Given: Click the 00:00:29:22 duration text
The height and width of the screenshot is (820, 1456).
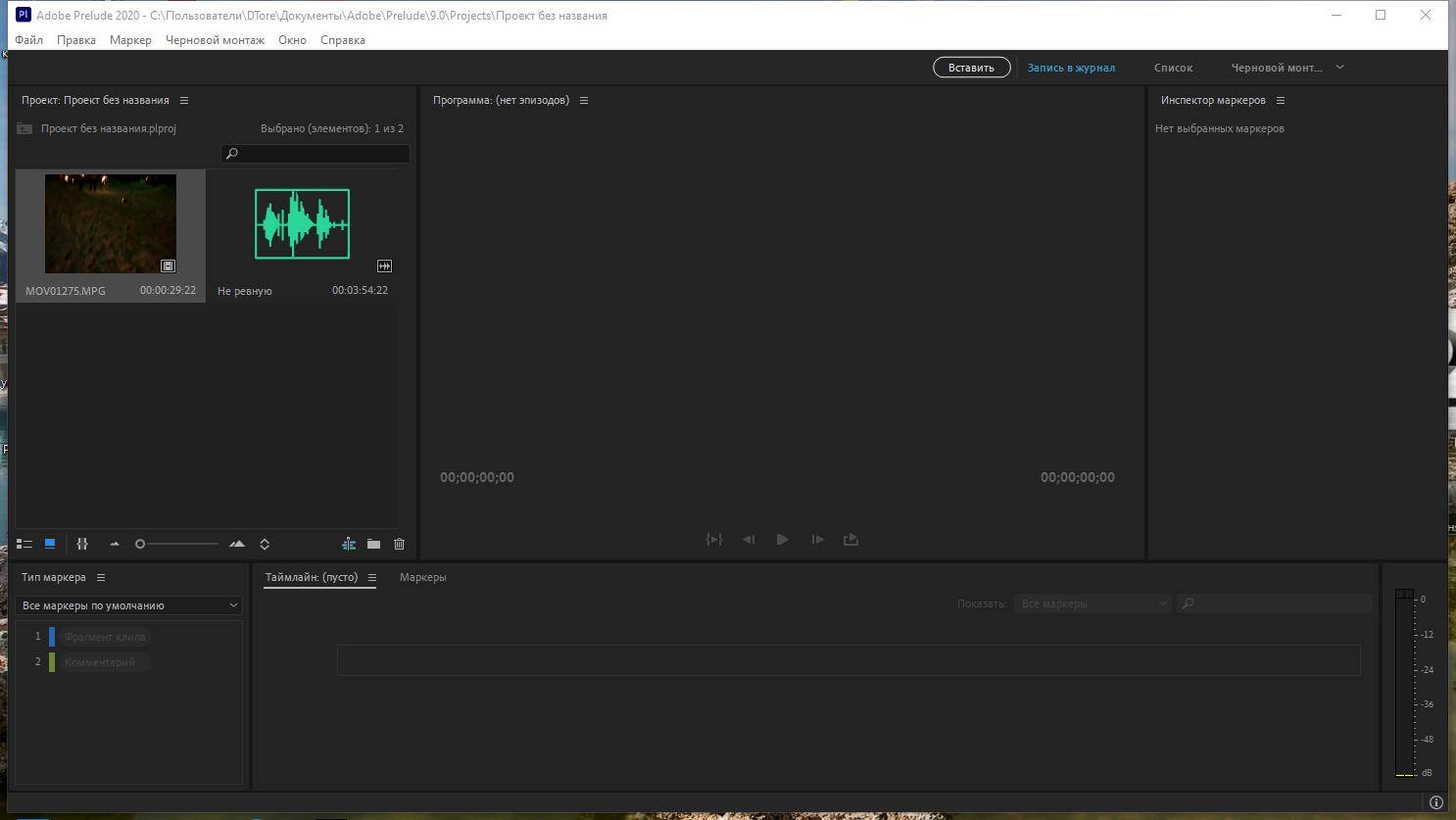Looking at the screenshot, I should point(168,290).
